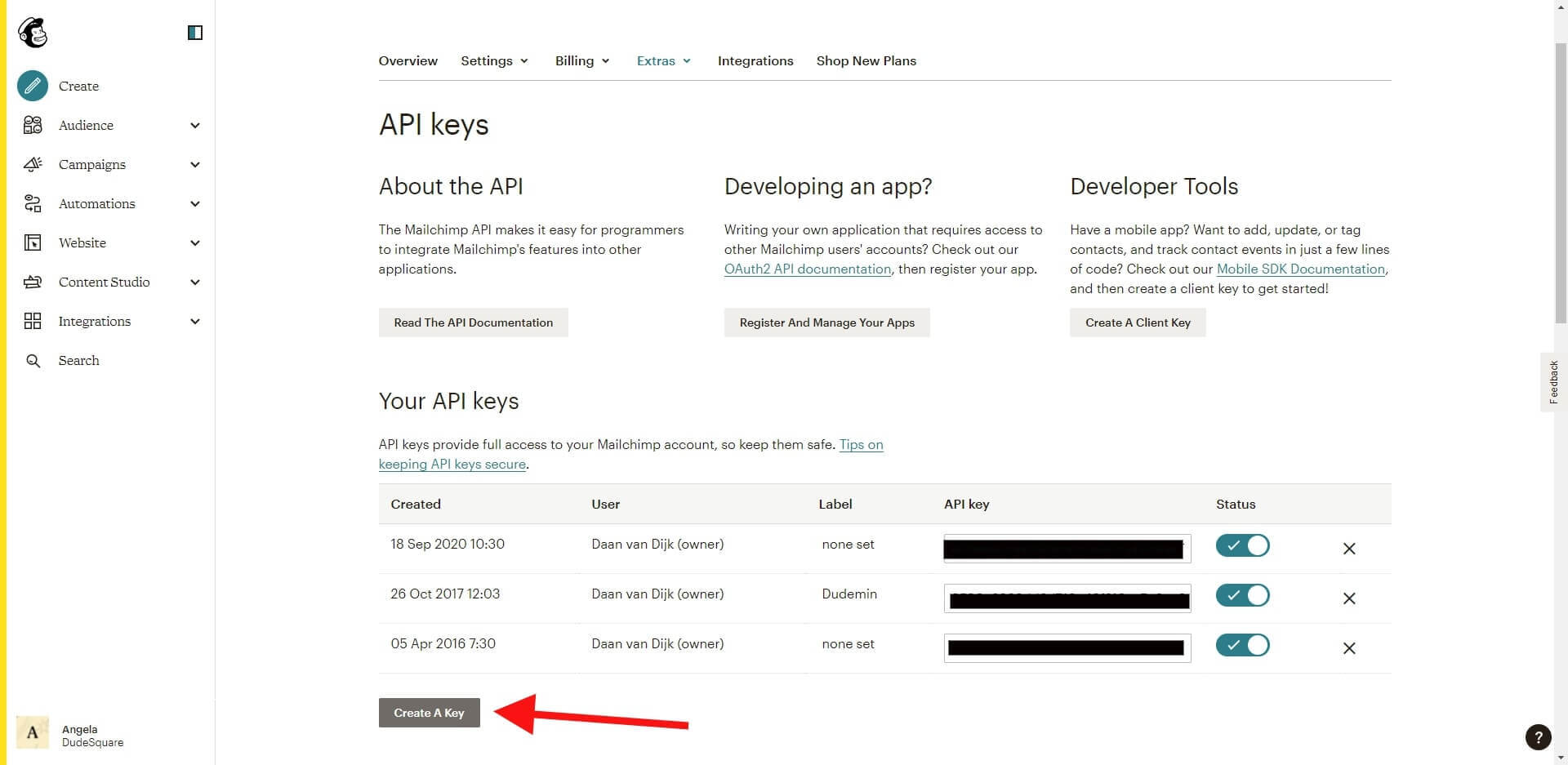Select Create in the sidebar
This screenshot has height=765, width=1568.
78,86
